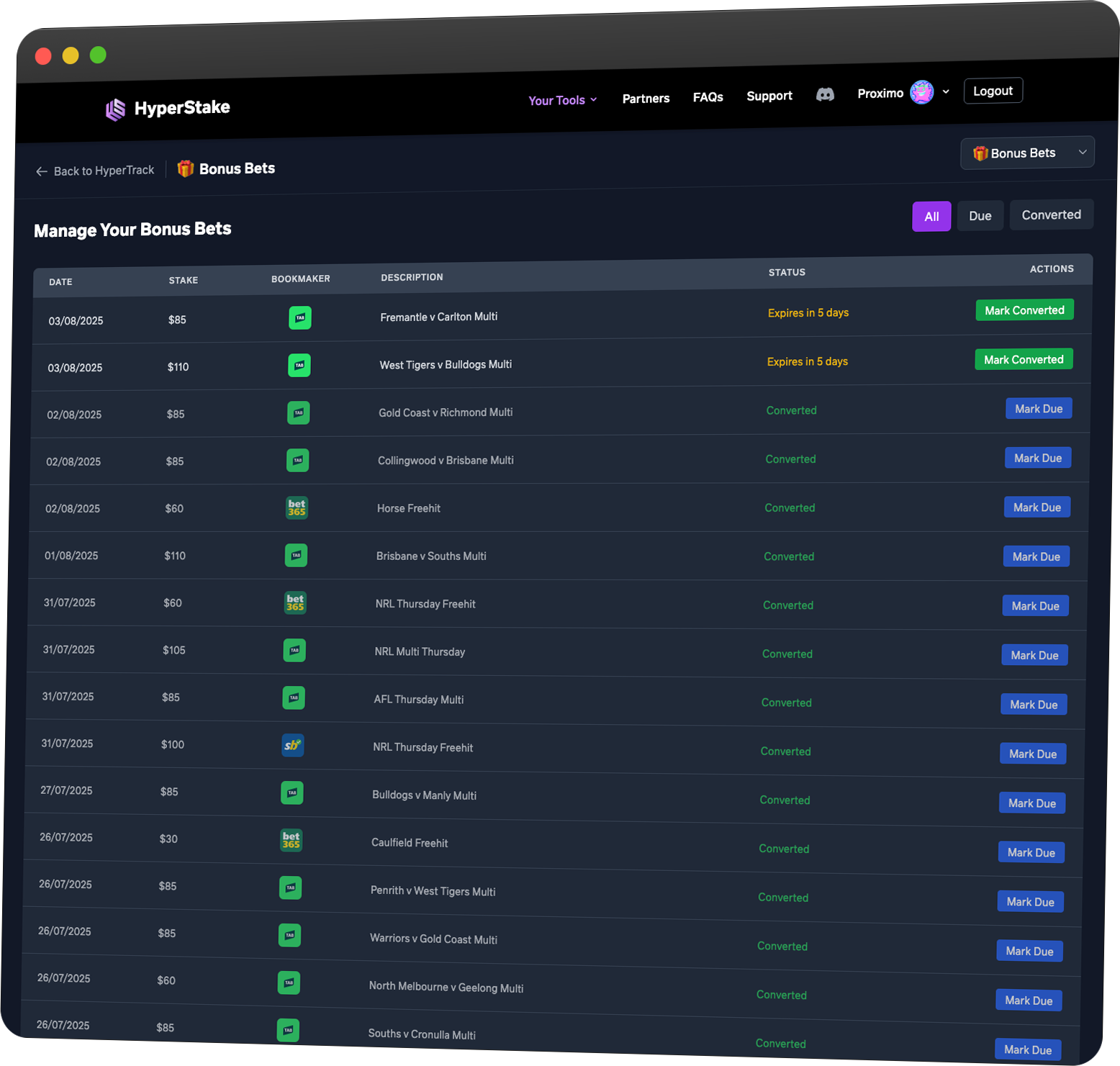Click the back arrow to HyperTrack

[x=42, y=171]
